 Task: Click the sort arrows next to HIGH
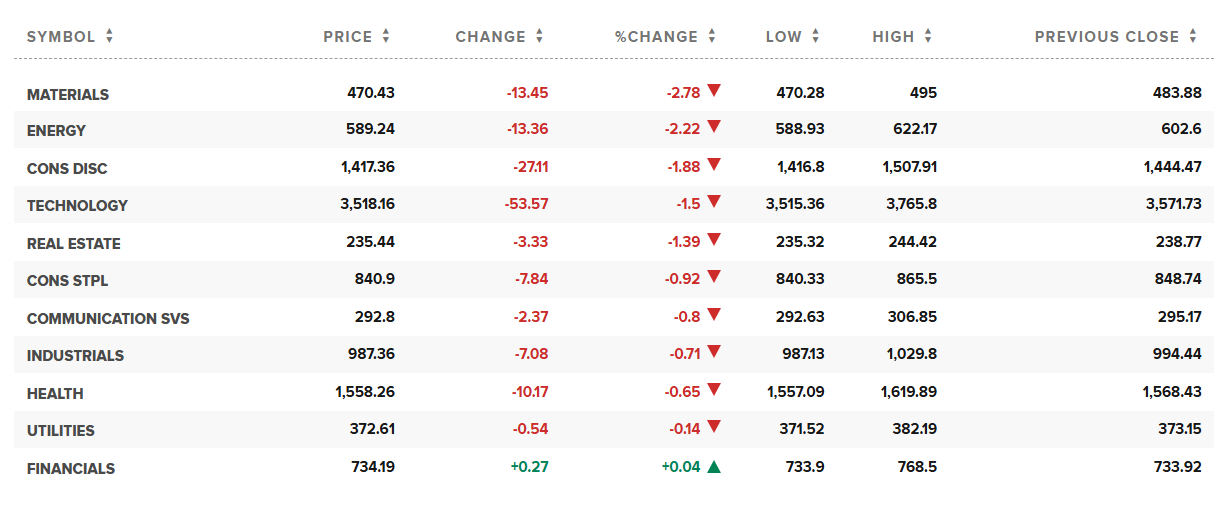tap(928, 37)
